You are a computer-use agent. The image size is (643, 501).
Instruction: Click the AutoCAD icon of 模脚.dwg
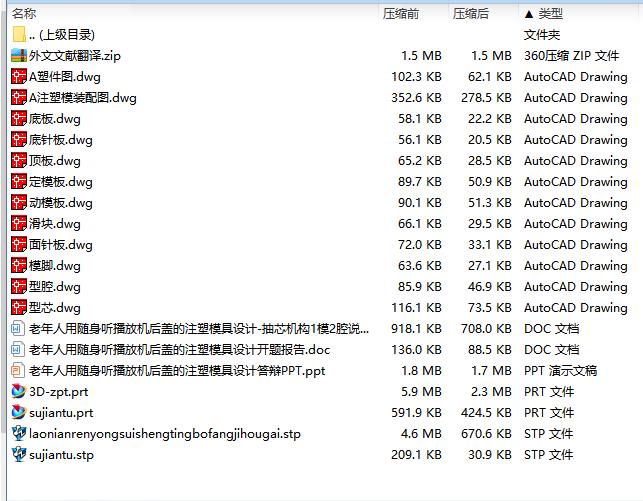tap(19, 266)
